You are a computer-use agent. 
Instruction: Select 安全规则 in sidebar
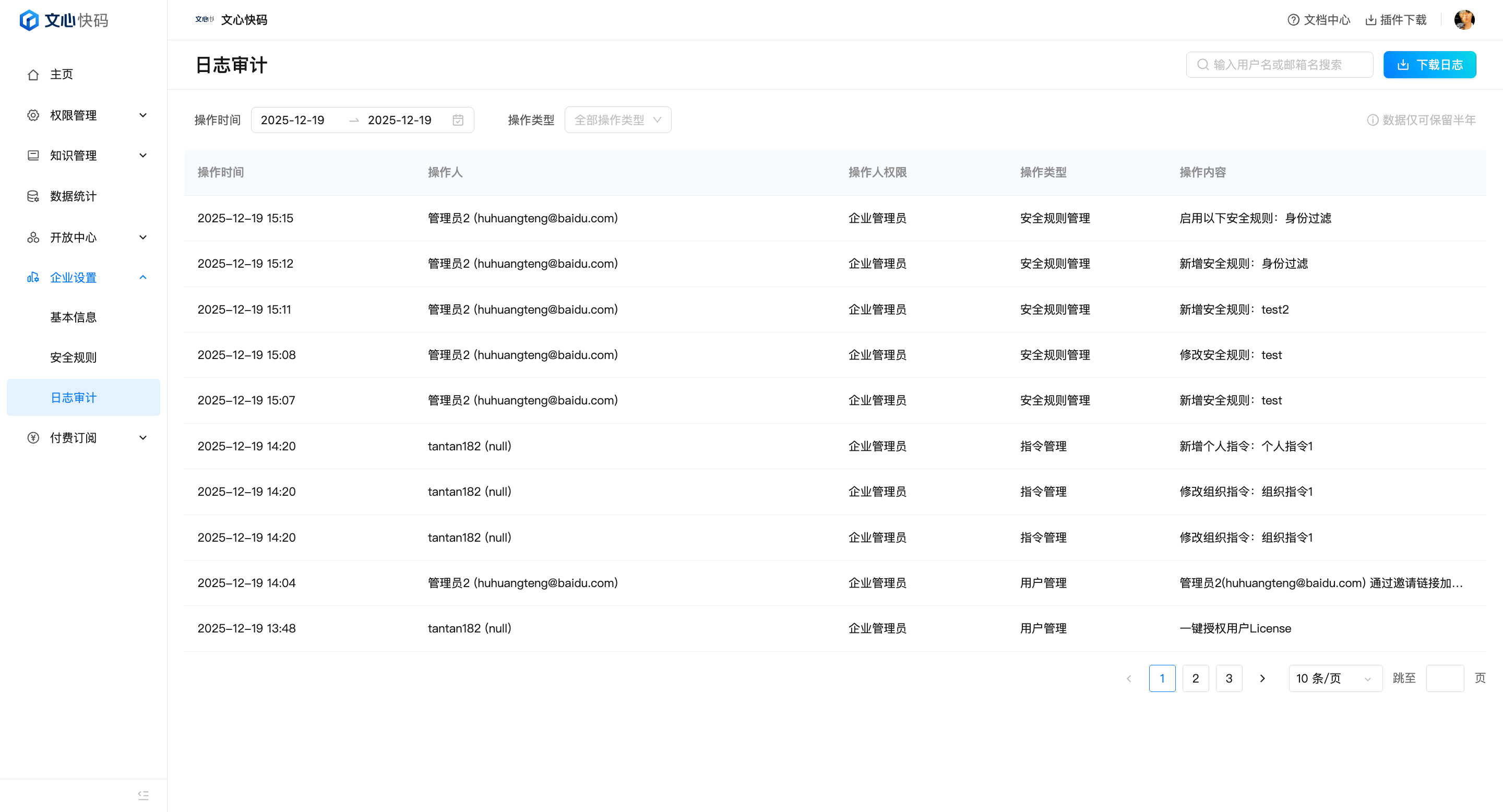point(73,357)
